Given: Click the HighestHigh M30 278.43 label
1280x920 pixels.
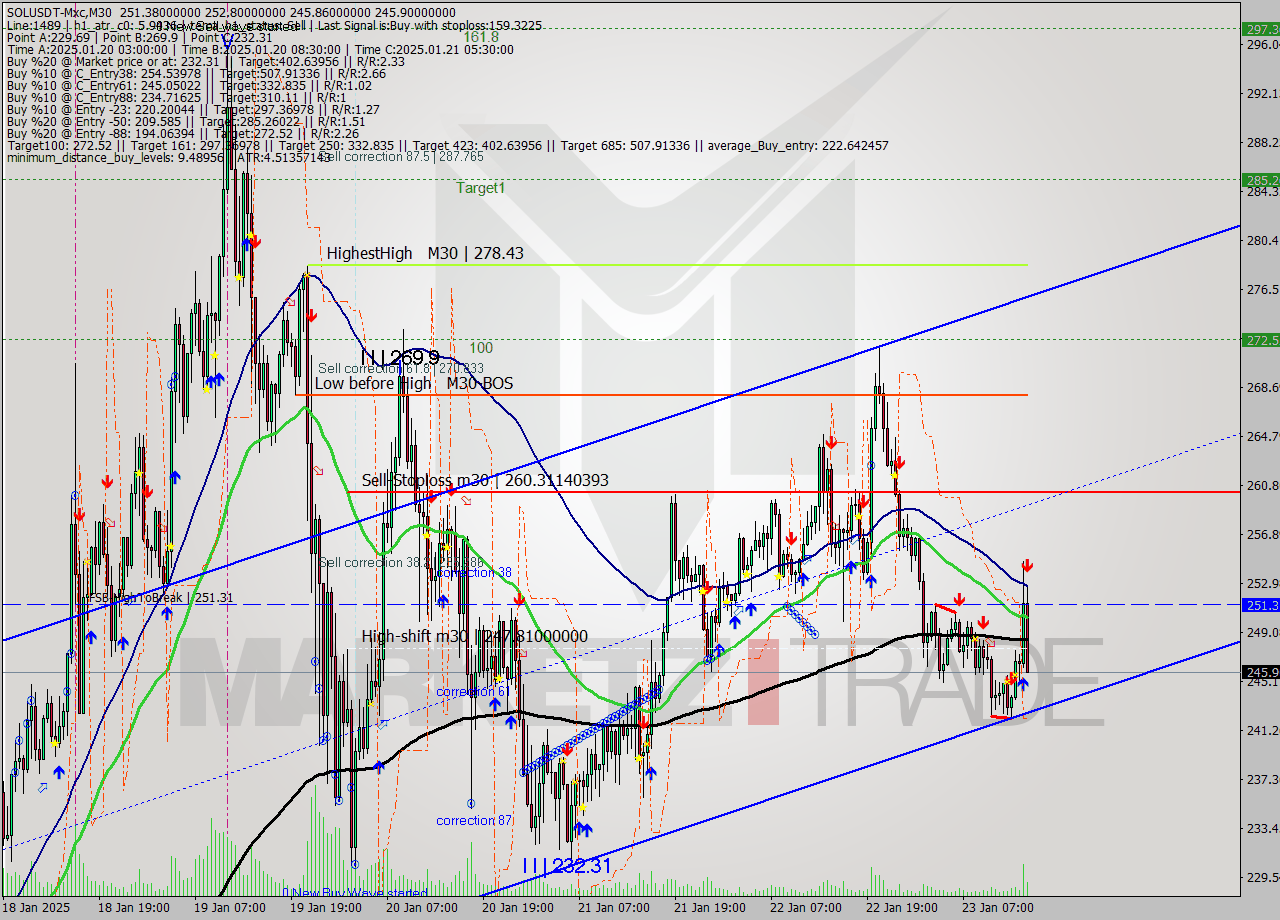Looking at the screenshot, I should (425, 254).
